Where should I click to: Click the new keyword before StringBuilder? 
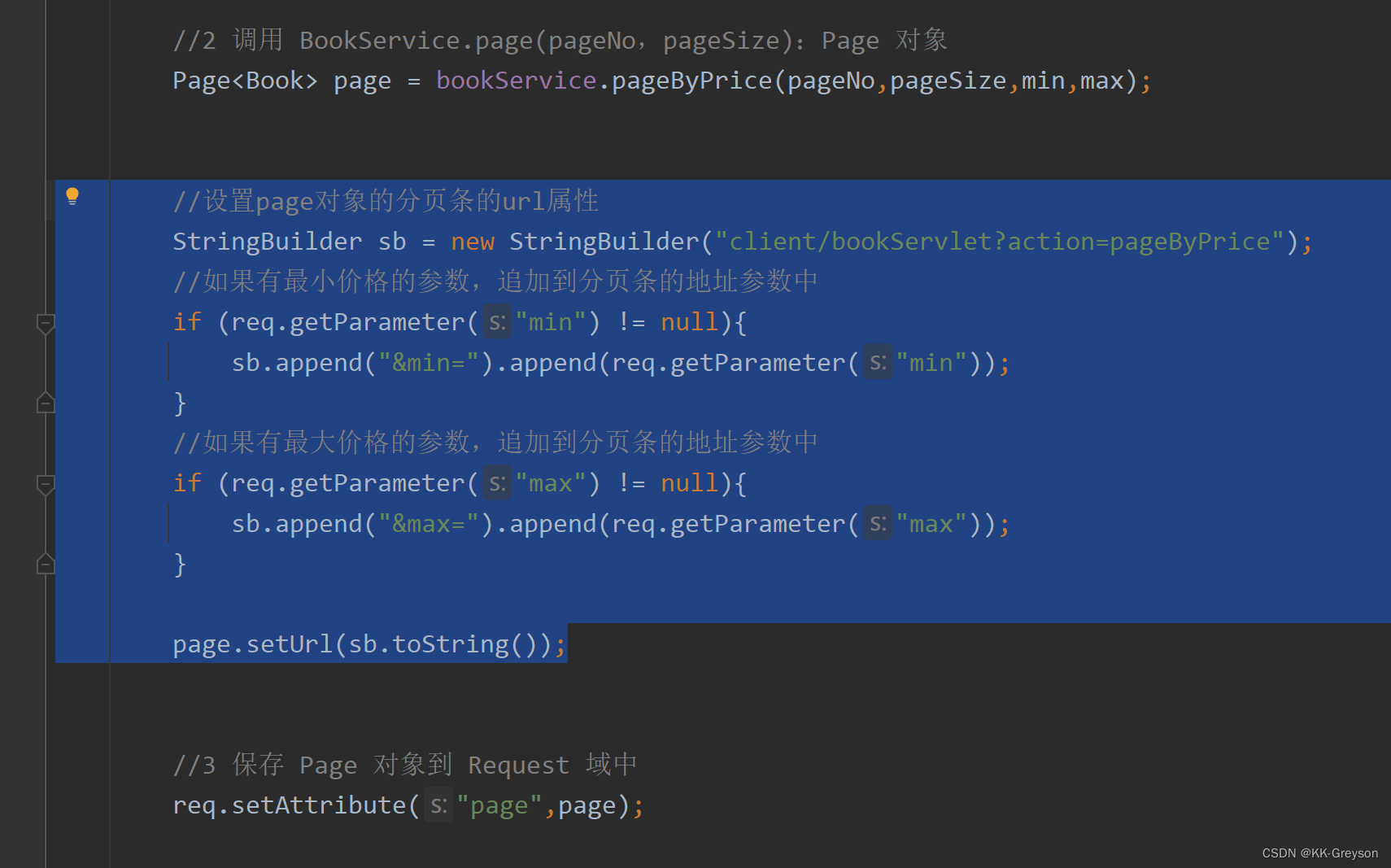pyautogui.click(x=473, y=242)
